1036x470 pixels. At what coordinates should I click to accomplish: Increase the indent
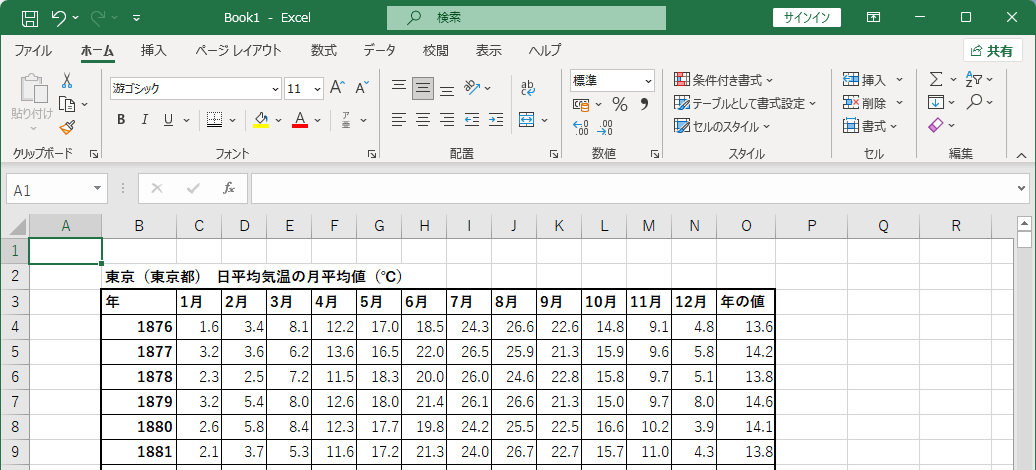point(496,120)
